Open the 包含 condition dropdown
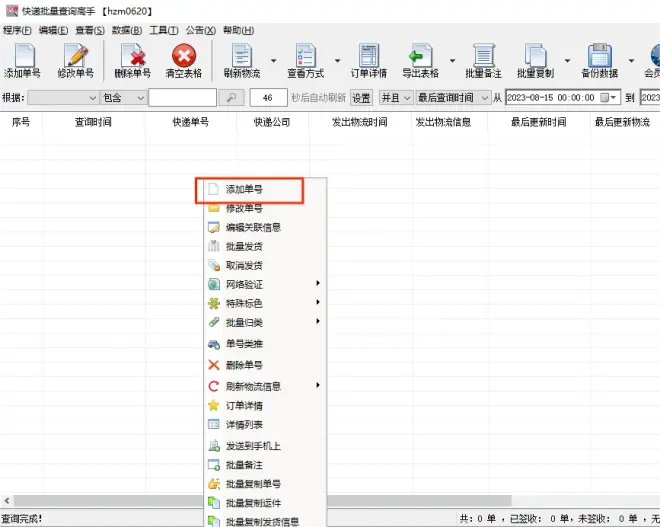This screenshot has height=527, width=660. coord(123,97)
